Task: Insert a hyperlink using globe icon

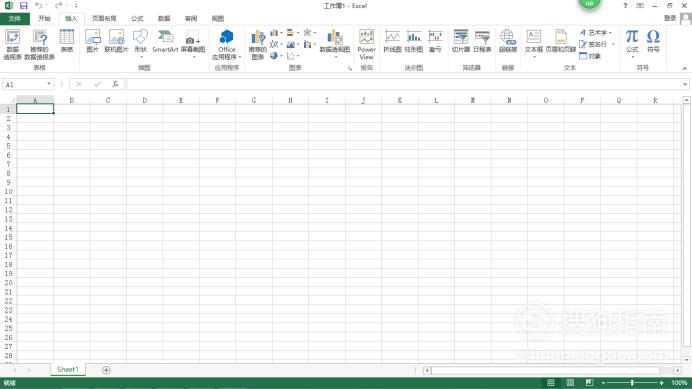Action: coord(508,41)
